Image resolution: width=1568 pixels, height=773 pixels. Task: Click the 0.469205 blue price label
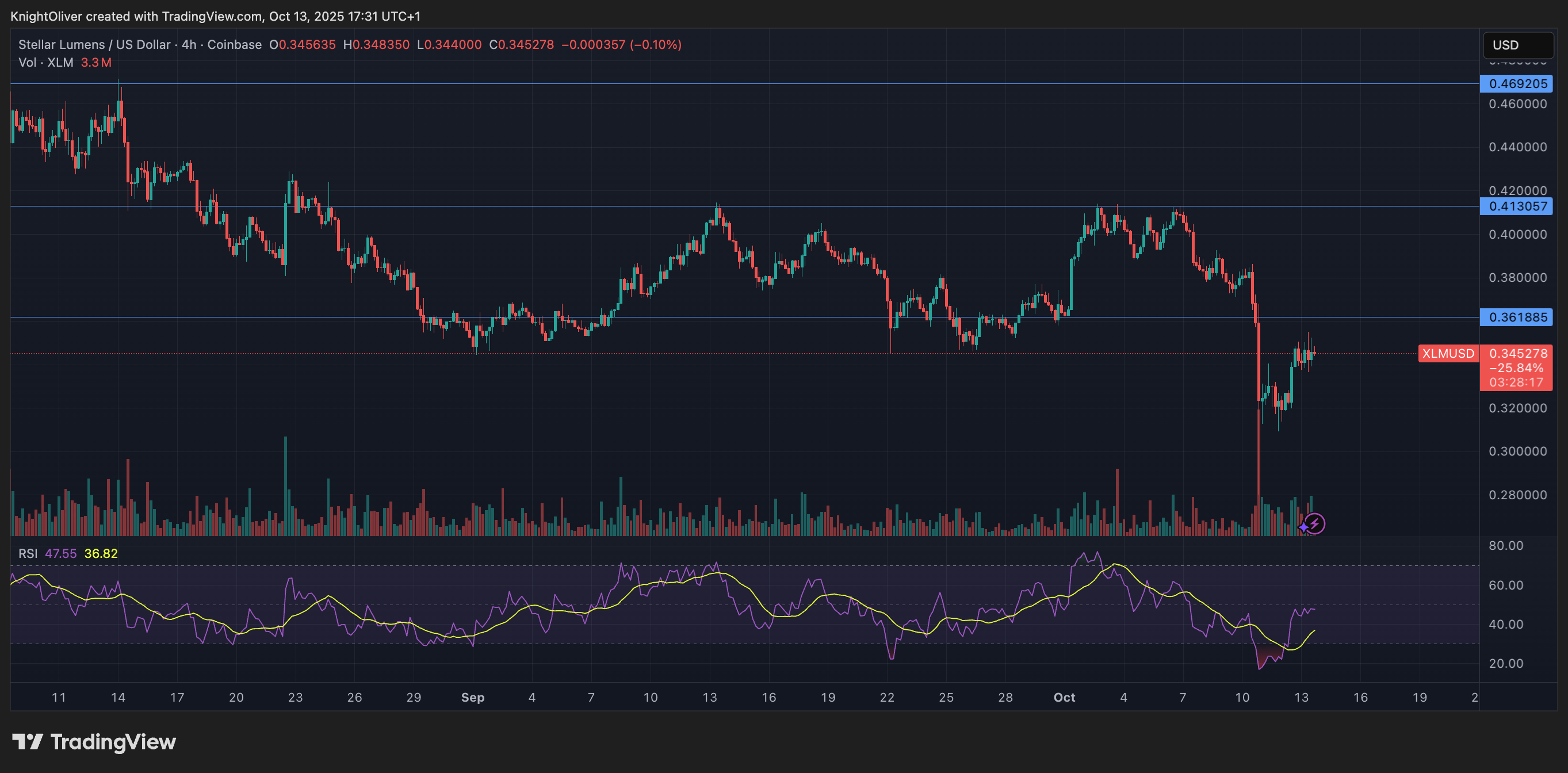coord(1516,84)
